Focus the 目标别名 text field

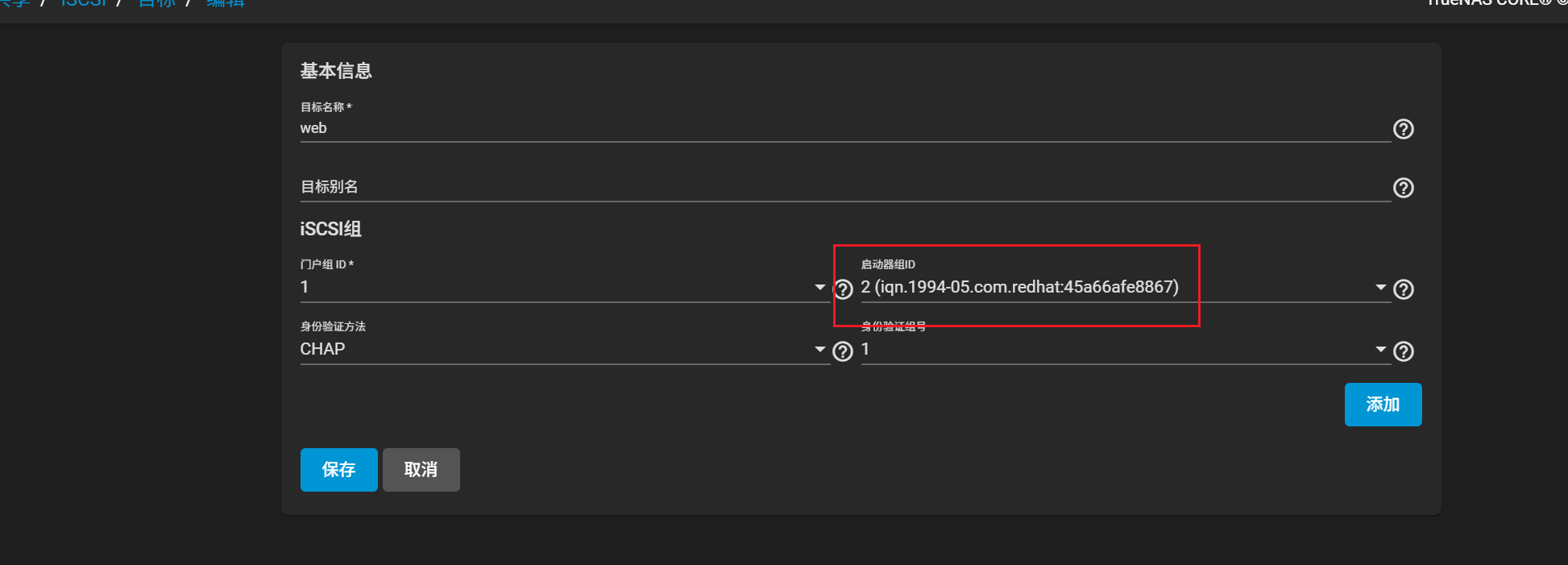point(844,187)
